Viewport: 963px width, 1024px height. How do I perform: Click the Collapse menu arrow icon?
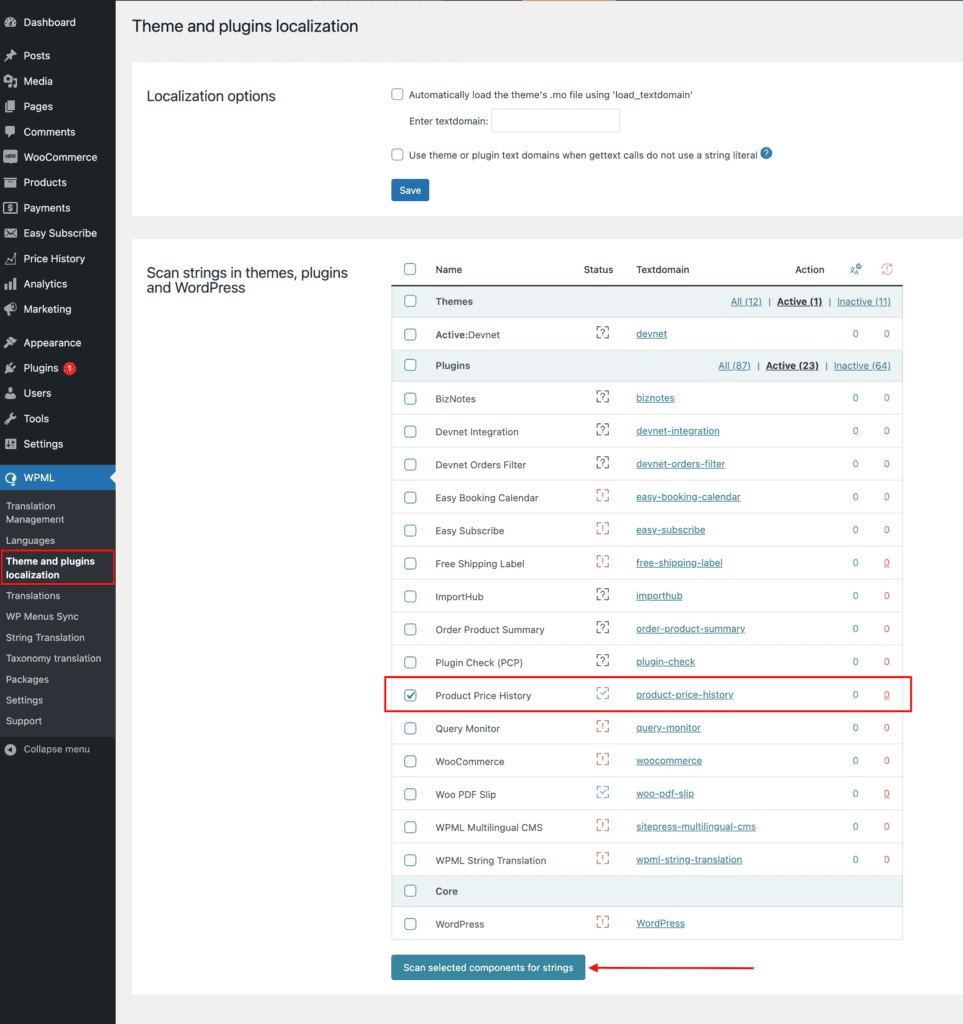click(x=11, y=749)
